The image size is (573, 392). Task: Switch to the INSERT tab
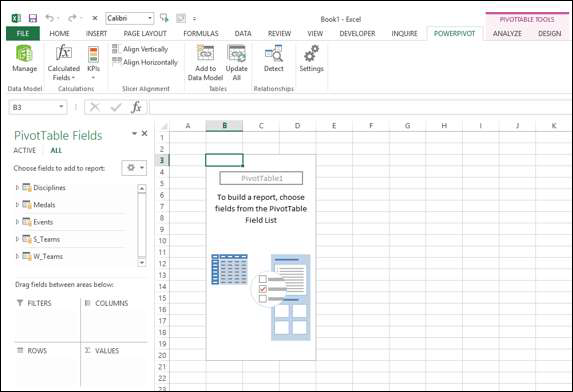(x=96, y=34)
